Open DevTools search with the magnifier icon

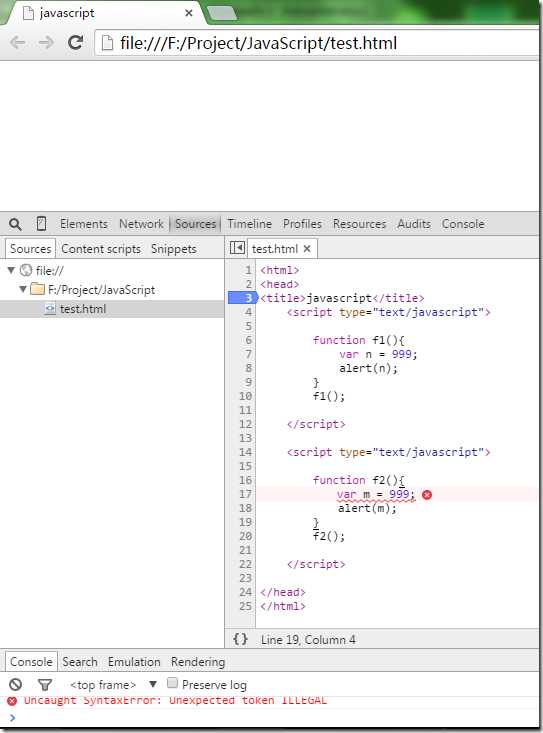pos(15,224)
